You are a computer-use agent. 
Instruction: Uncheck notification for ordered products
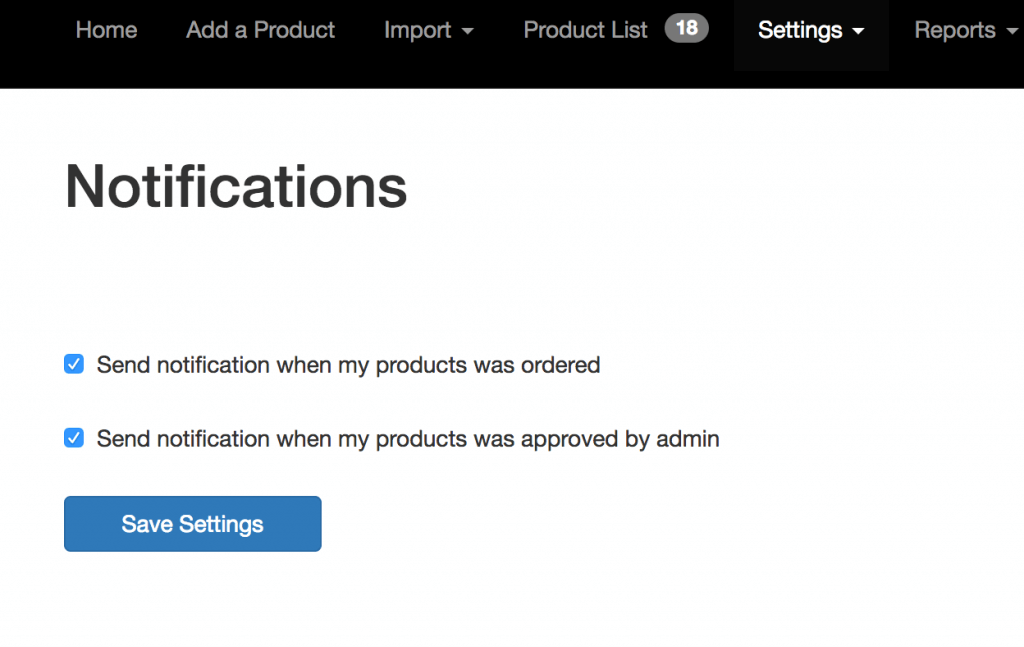click(x=73, y=364)
